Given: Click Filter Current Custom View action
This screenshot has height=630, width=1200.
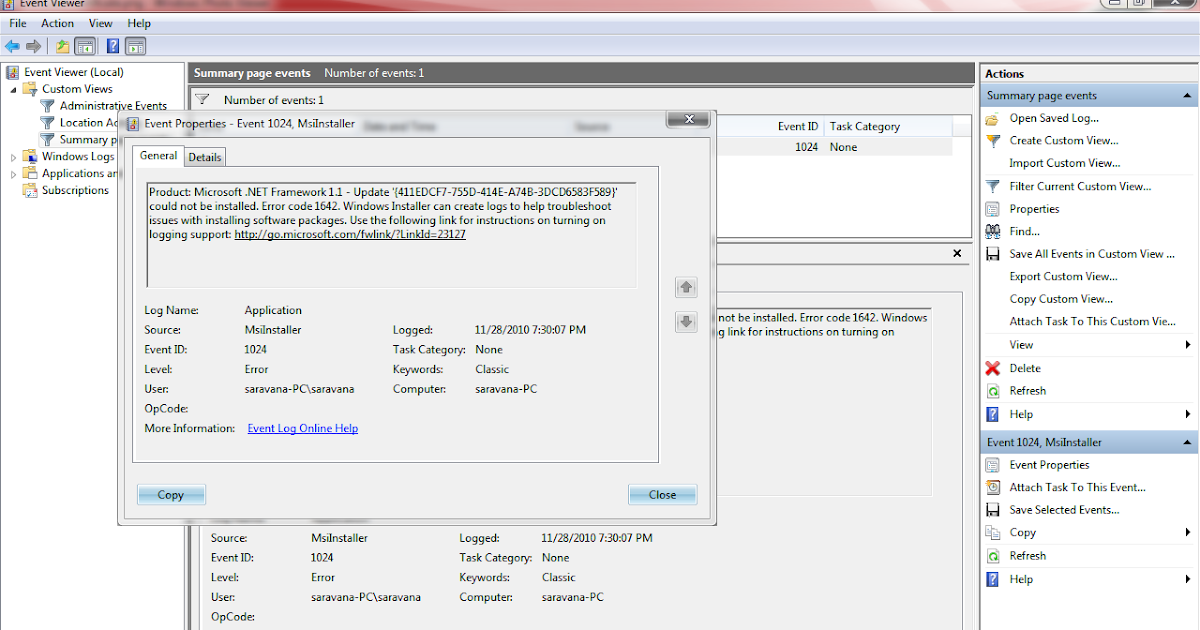Looking at the screenshot, I should coord(1080,186).
